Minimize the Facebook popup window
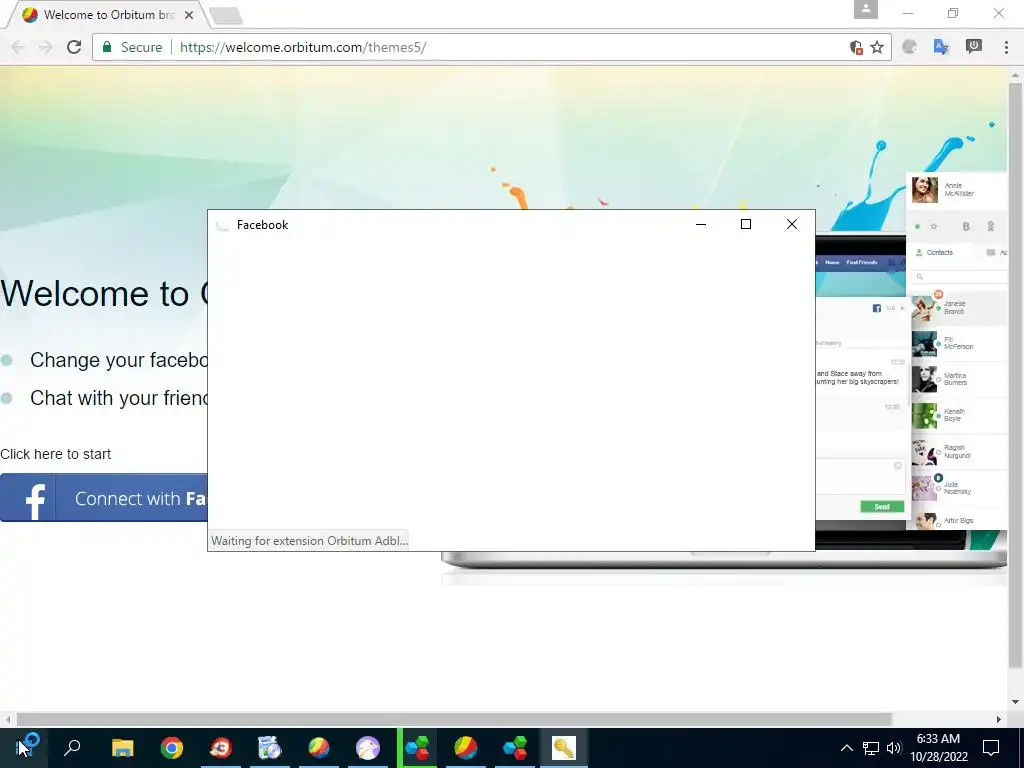 [x=701, y=224]
